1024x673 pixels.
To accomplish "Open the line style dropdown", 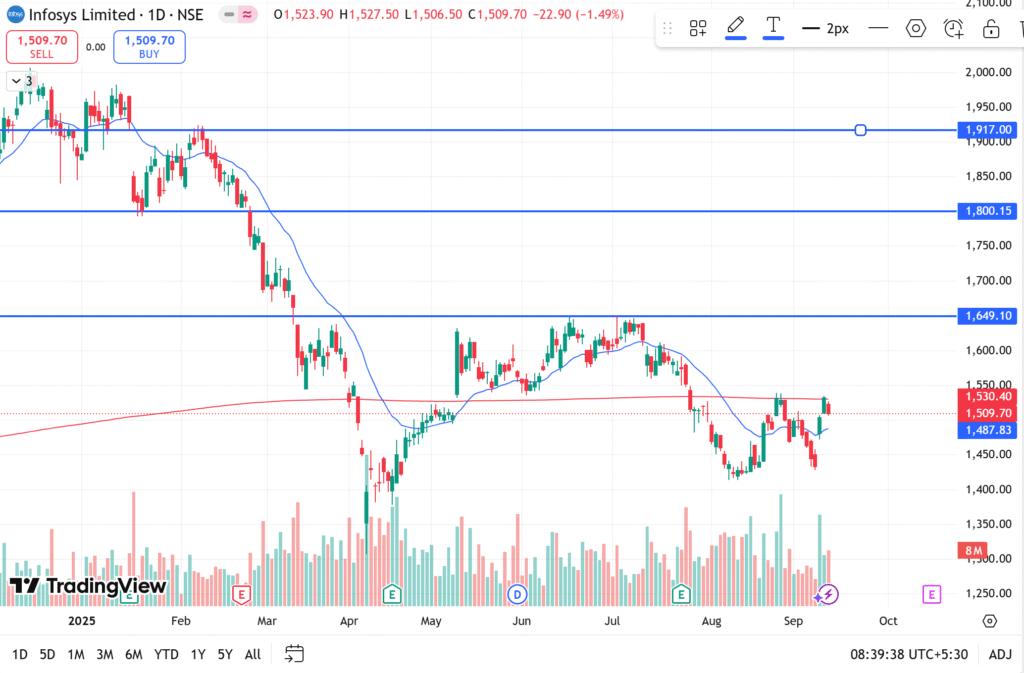I will [878, 28].
